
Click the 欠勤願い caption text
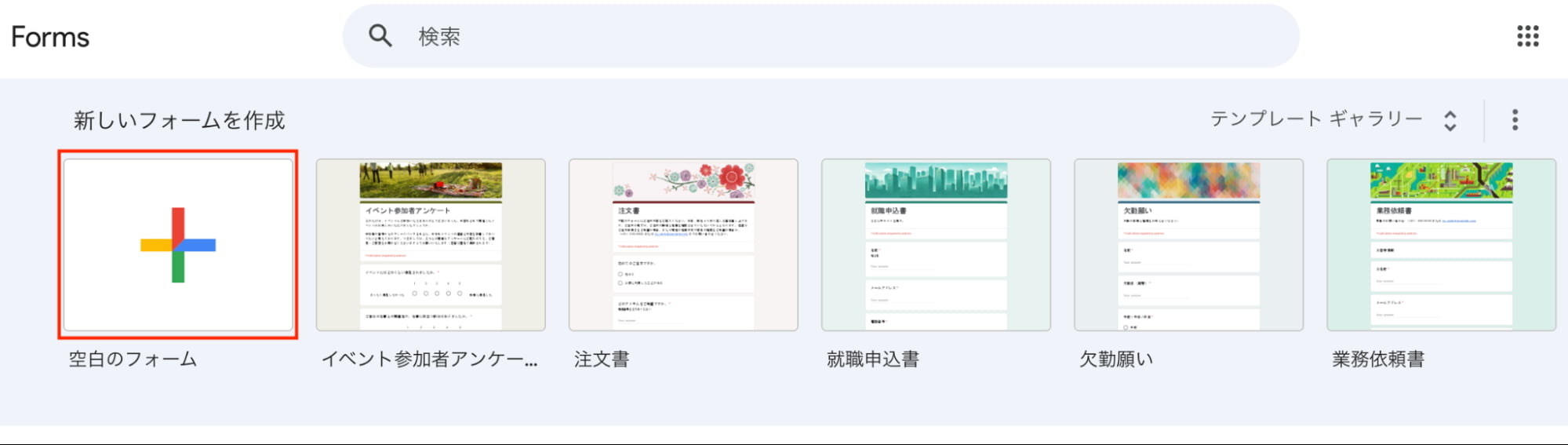(x=1116, y=359)
